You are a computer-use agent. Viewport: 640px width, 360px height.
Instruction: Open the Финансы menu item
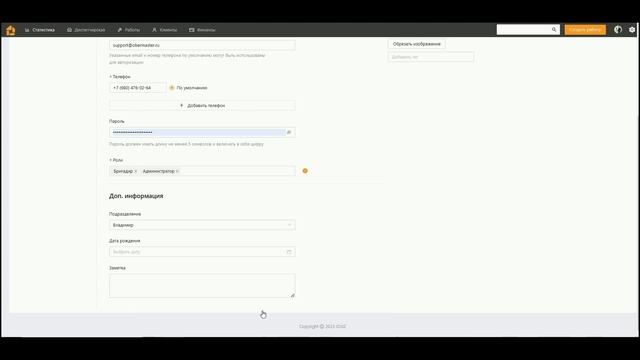tap(202, 30)
